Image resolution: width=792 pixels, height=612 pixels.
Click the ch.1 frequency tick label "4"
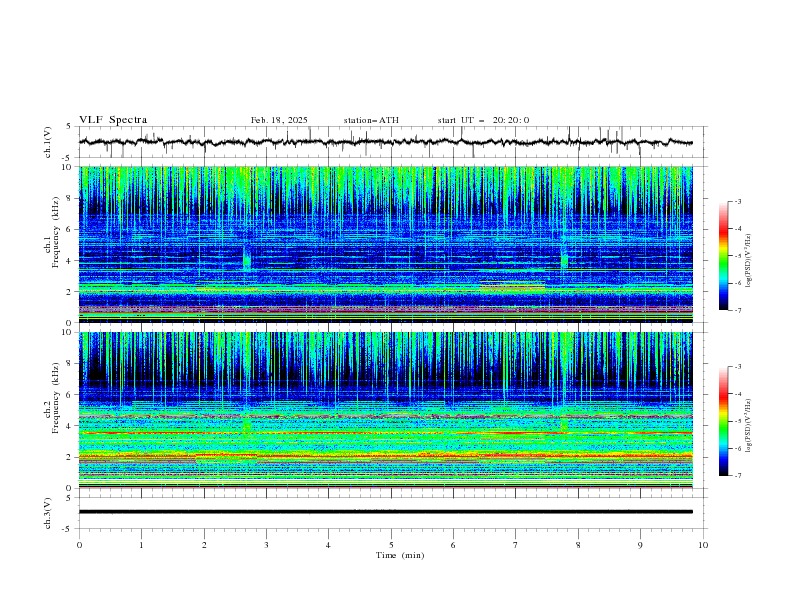click(70, 261)
